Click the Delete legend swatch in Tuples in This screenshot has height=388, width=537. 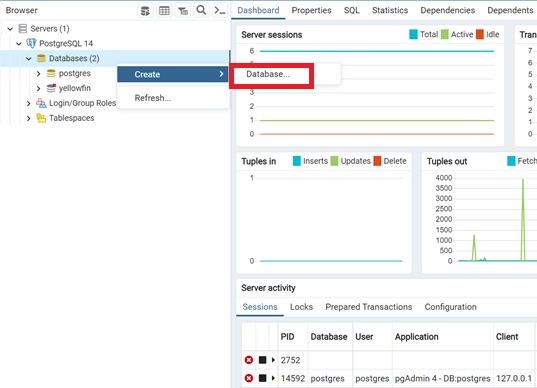point(377,161)
